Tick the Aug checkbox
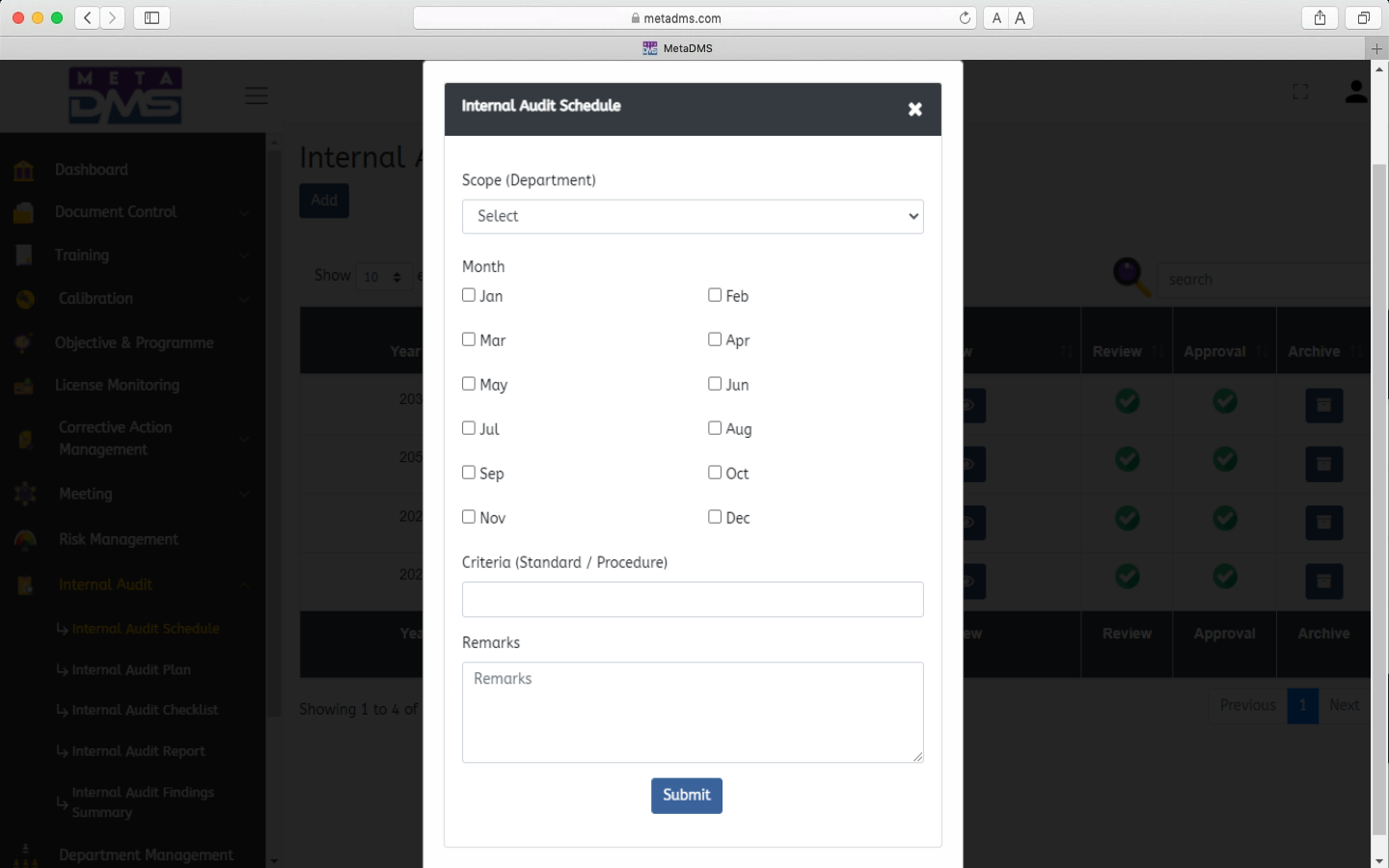The height and width of the screenshot is (868, 1389). 715,428
